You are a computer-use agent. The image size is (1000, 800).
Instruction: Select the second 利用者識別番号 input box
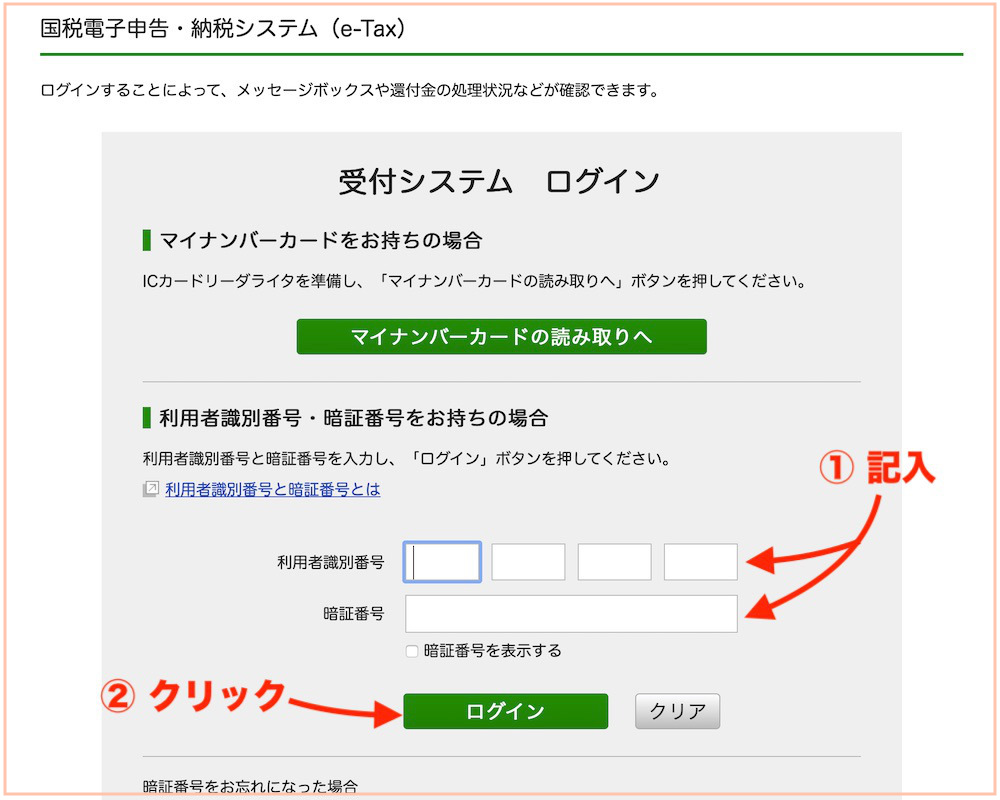(528, 562)
